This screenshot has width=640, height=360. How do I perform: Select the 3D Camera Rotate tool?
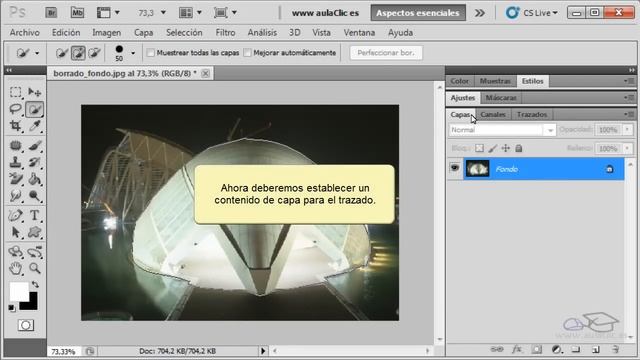35,251
